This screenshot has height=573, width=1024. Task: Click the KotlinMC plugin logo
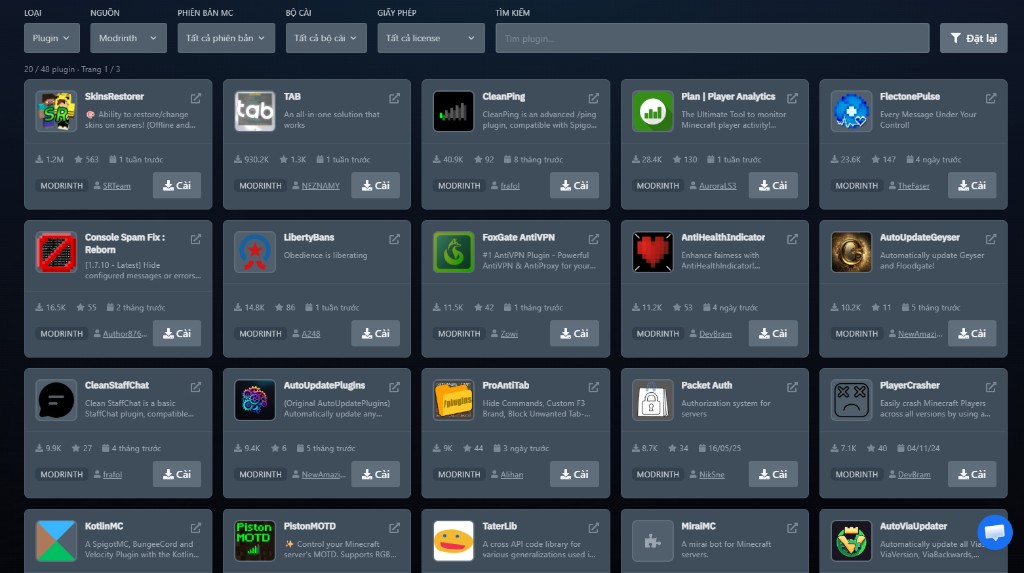(56, 541)
